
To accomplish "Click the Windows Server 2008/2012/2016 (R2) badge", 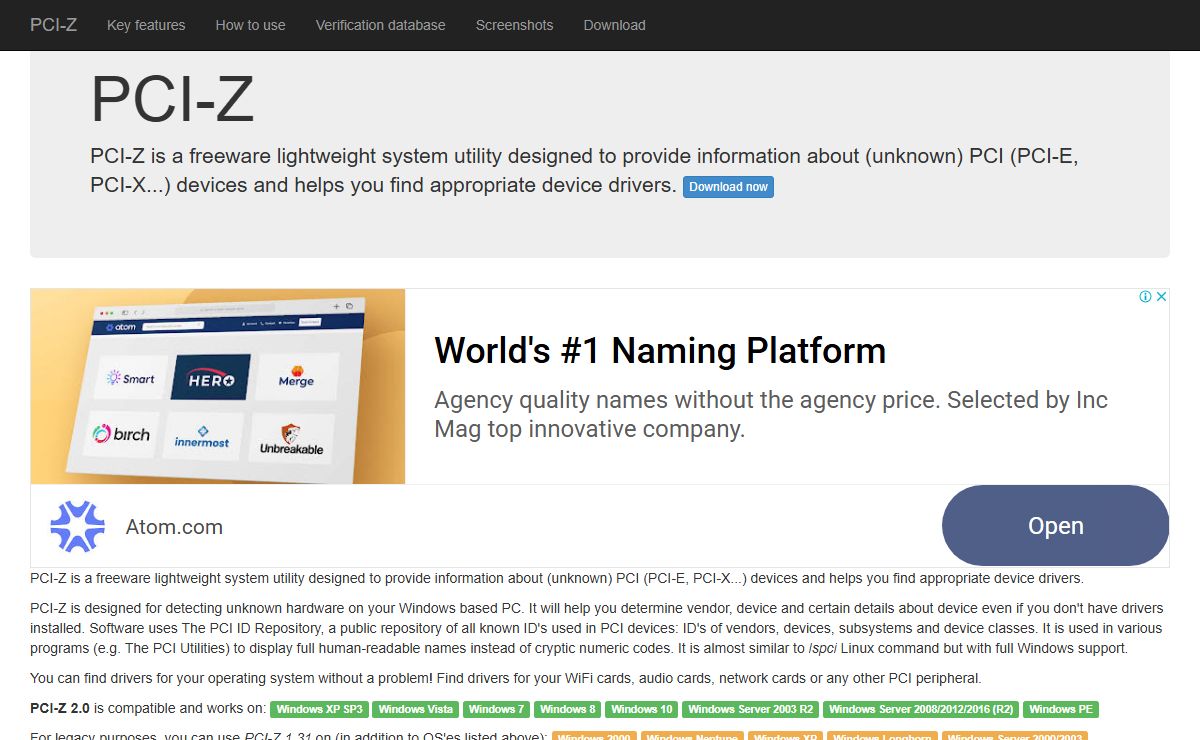I will (922, 710).
